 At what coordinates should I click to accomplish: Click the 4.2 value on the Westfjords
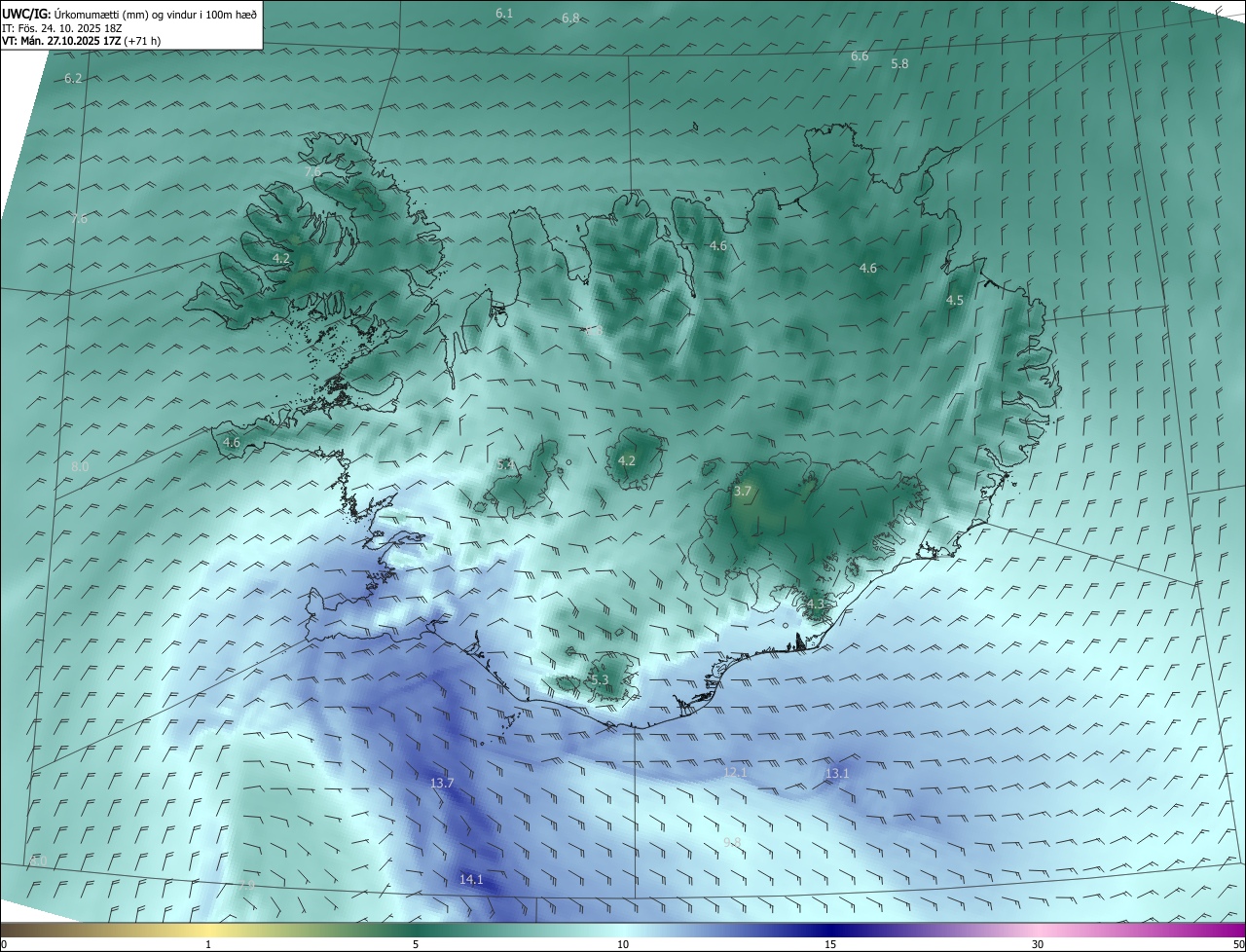[x=281, y=259]
